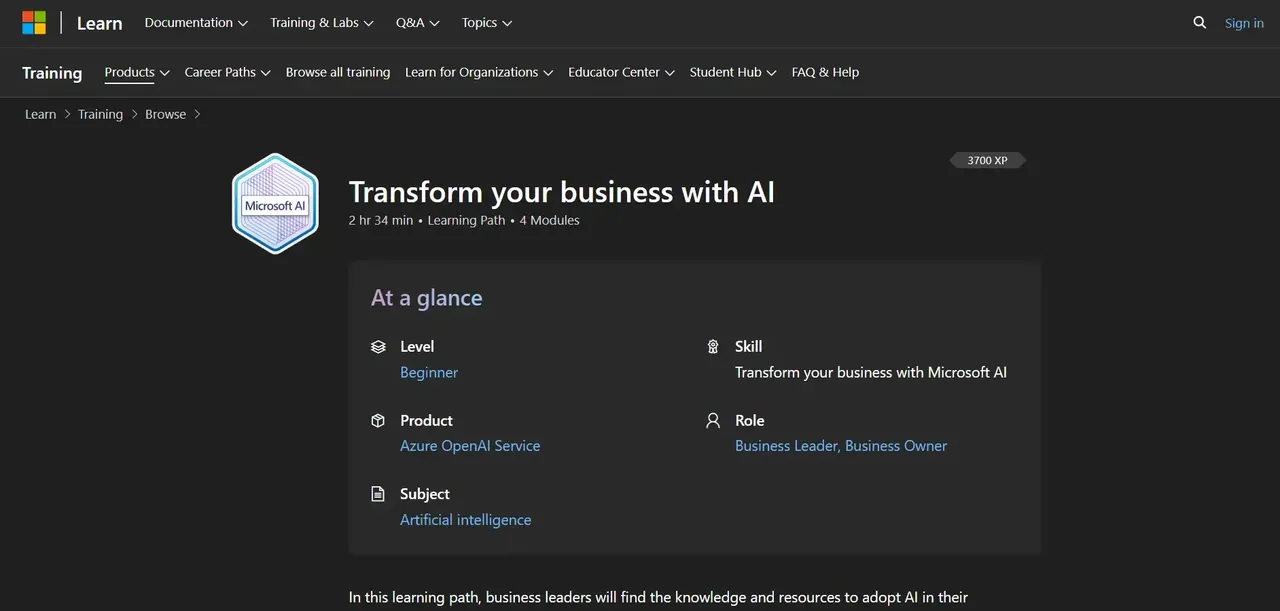Open the search magnifier icon

coord(1200,23)
